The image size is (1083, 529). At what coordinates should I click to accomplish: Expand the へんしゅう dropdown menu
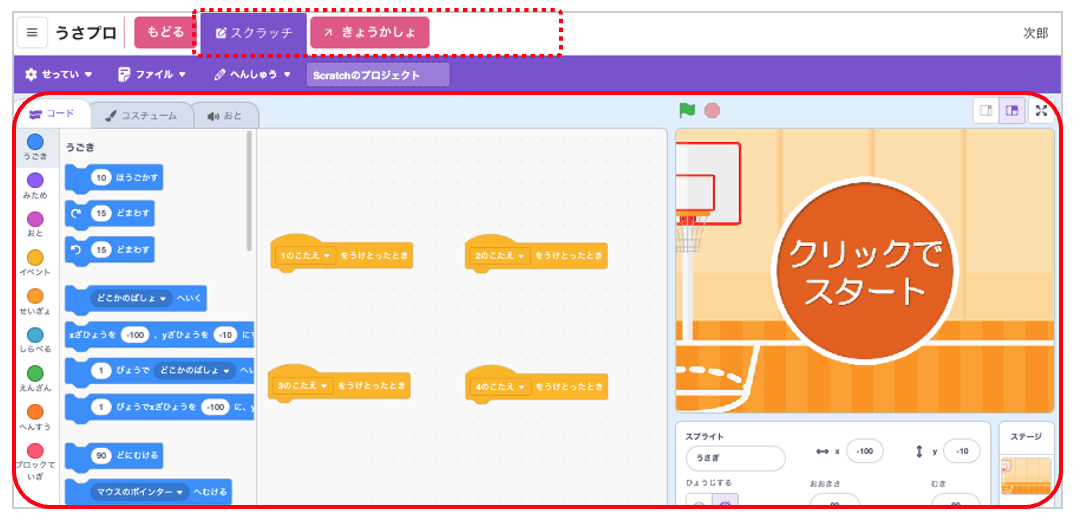coord(252,75)
